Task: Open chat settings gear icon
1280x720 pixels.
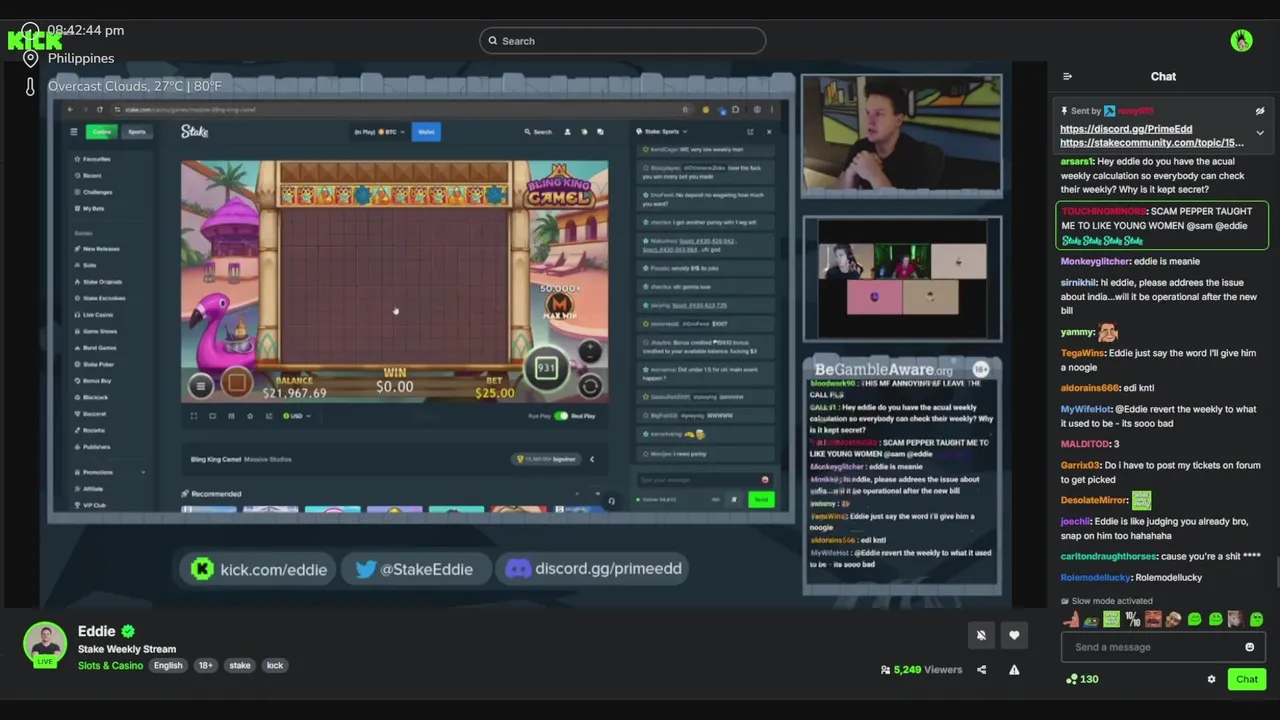Action: coord(1211,679)
